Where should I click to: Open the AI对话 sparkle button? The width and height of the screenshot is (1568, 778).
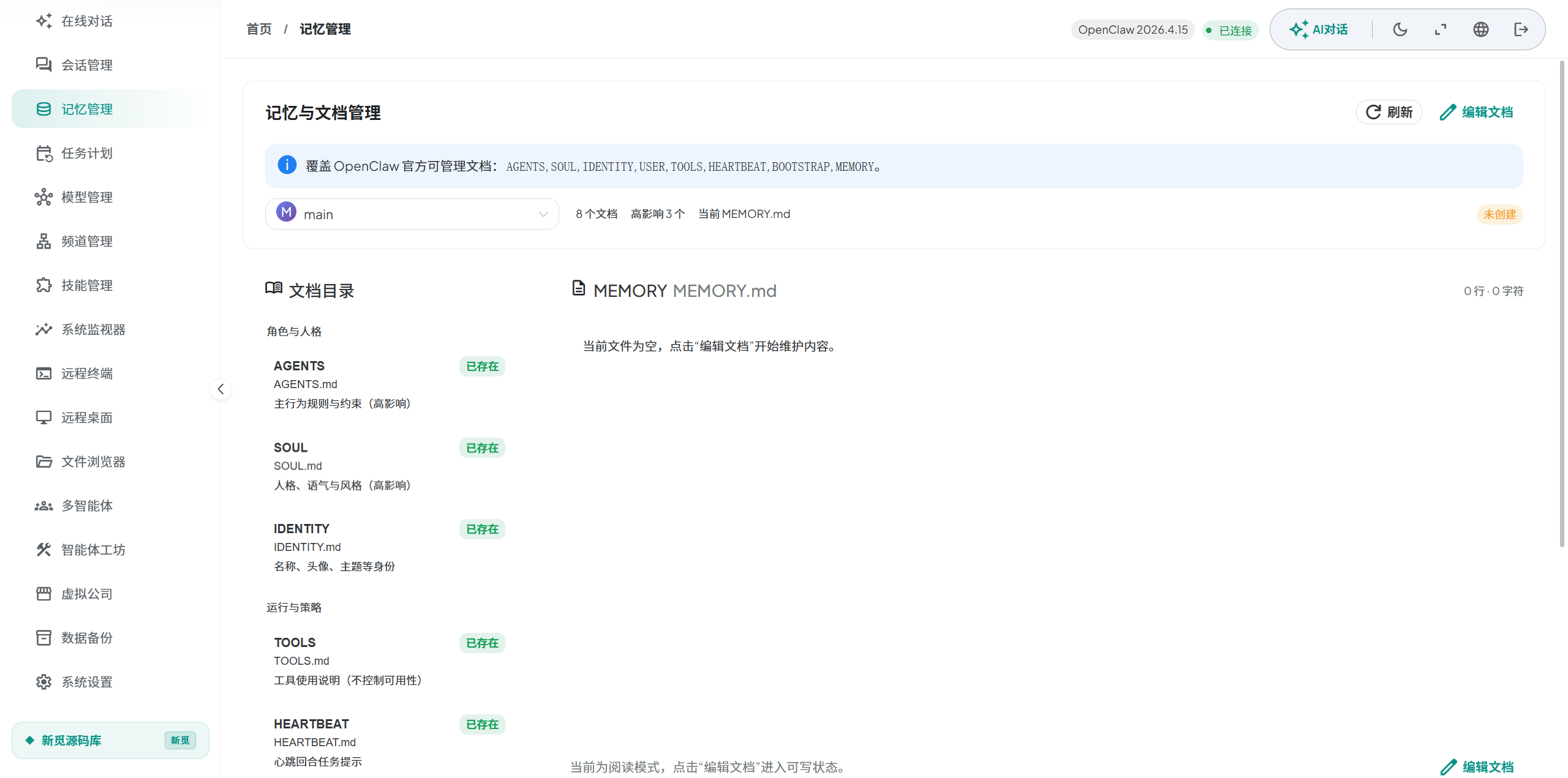pos(1319,29)
